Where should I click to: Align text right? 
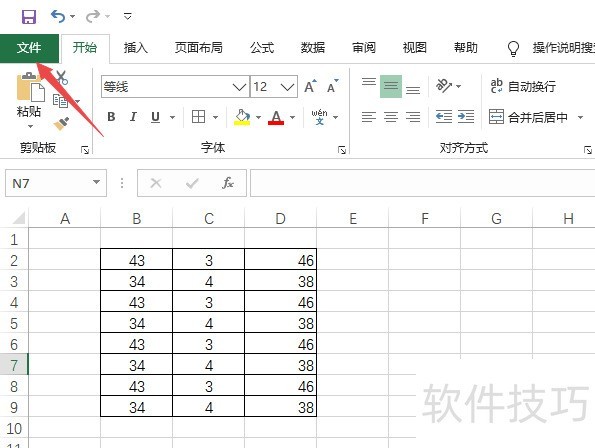[x=413, y=117]
